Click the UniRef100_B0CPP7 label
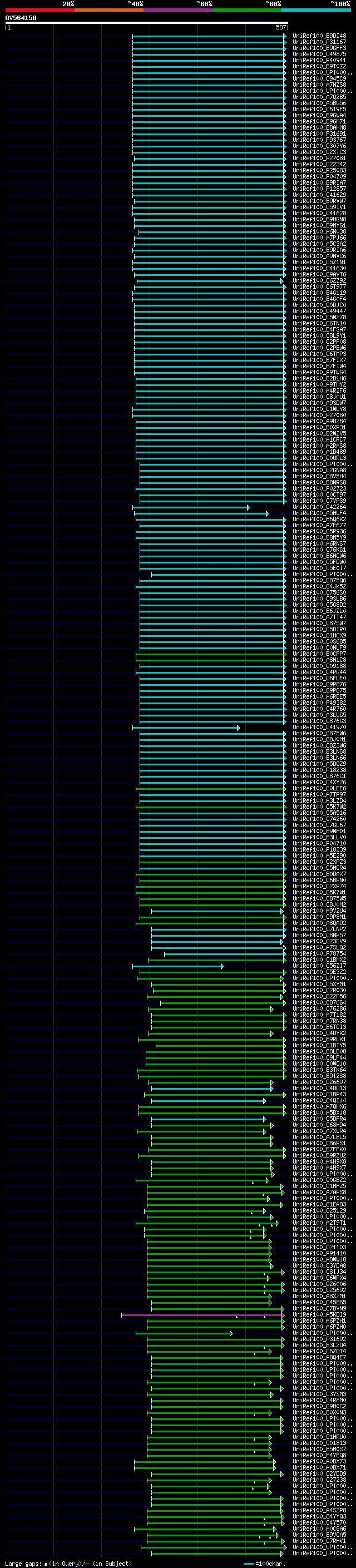Viewport: 356px width, 1568px height. 319,654
